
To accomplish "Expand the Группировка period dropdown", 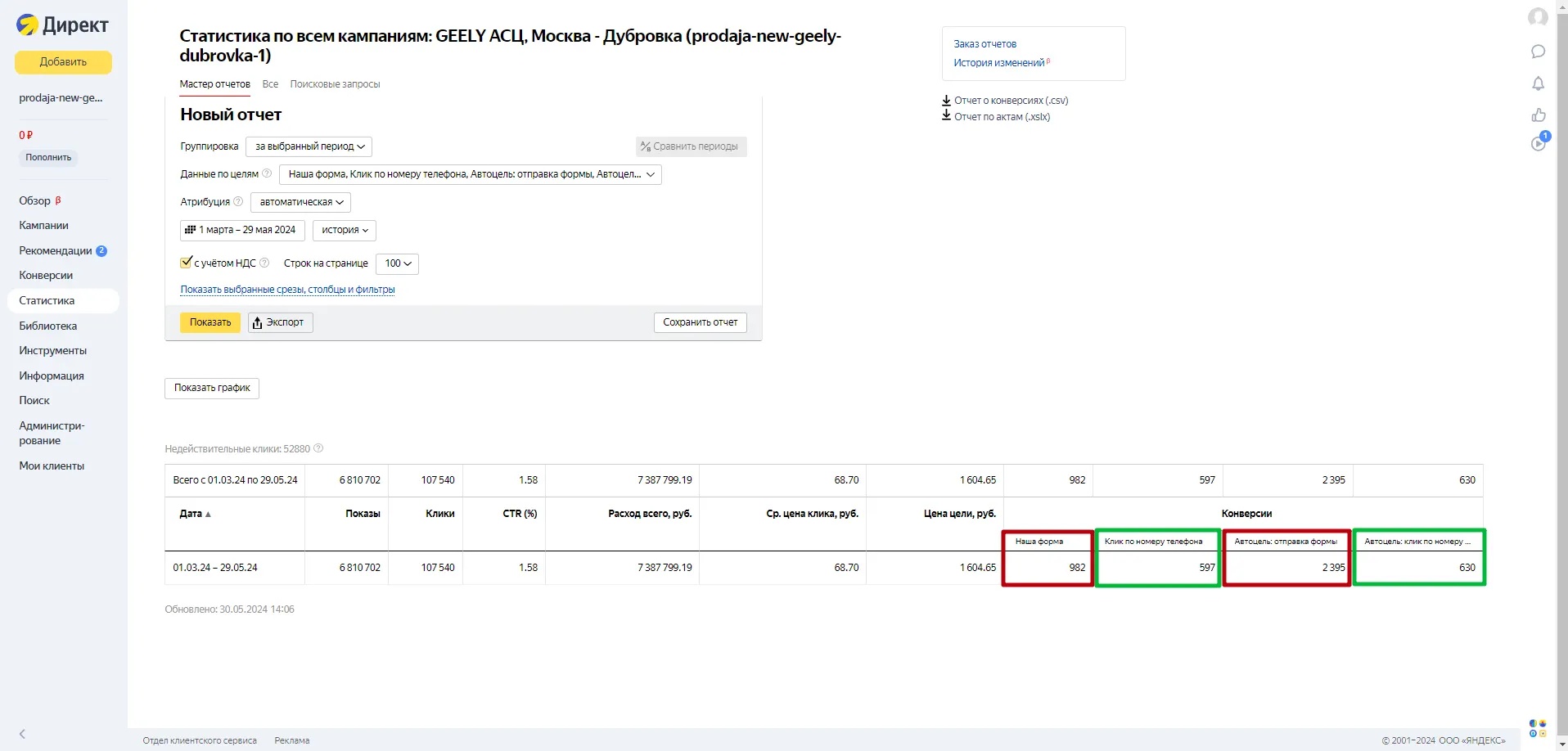I will click(309, 146).
